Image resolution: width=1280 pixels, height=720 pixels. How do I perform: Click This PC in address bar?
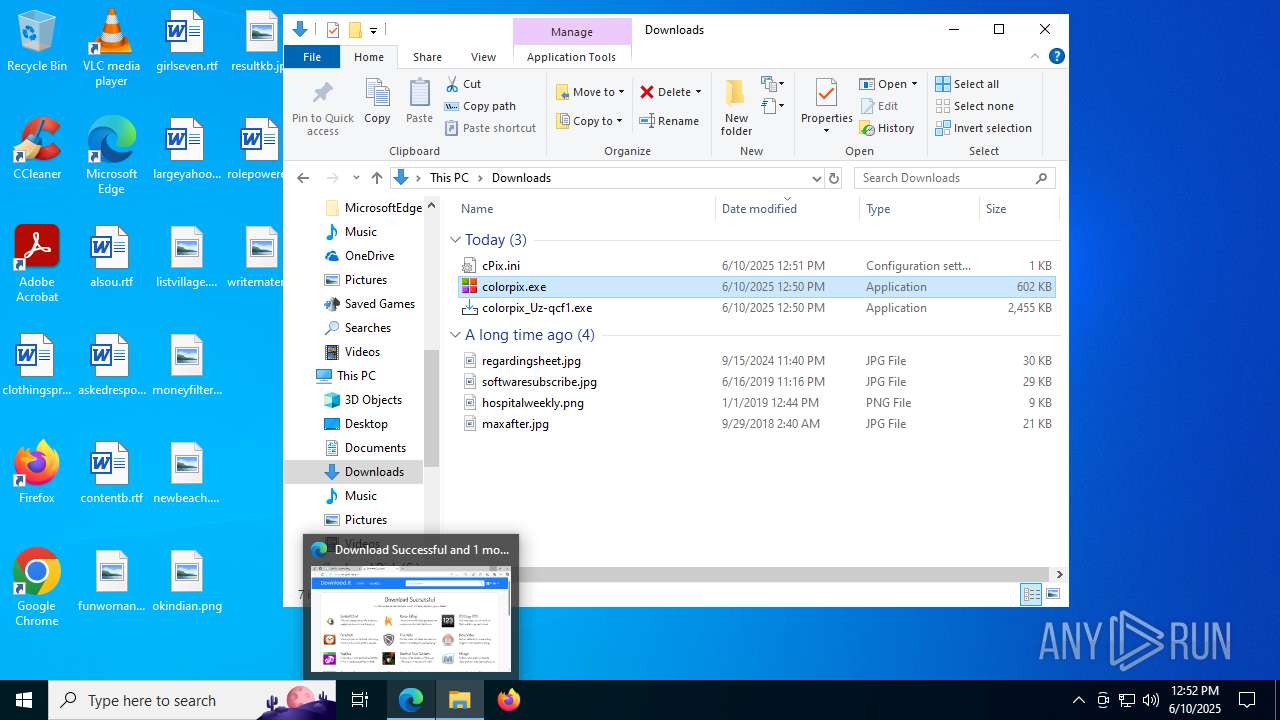[449, 178]
